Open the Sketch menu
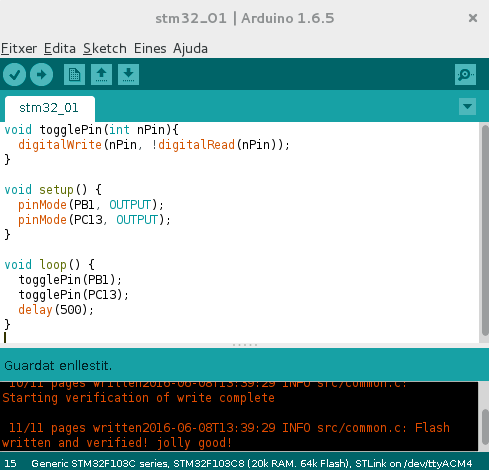 105,49
